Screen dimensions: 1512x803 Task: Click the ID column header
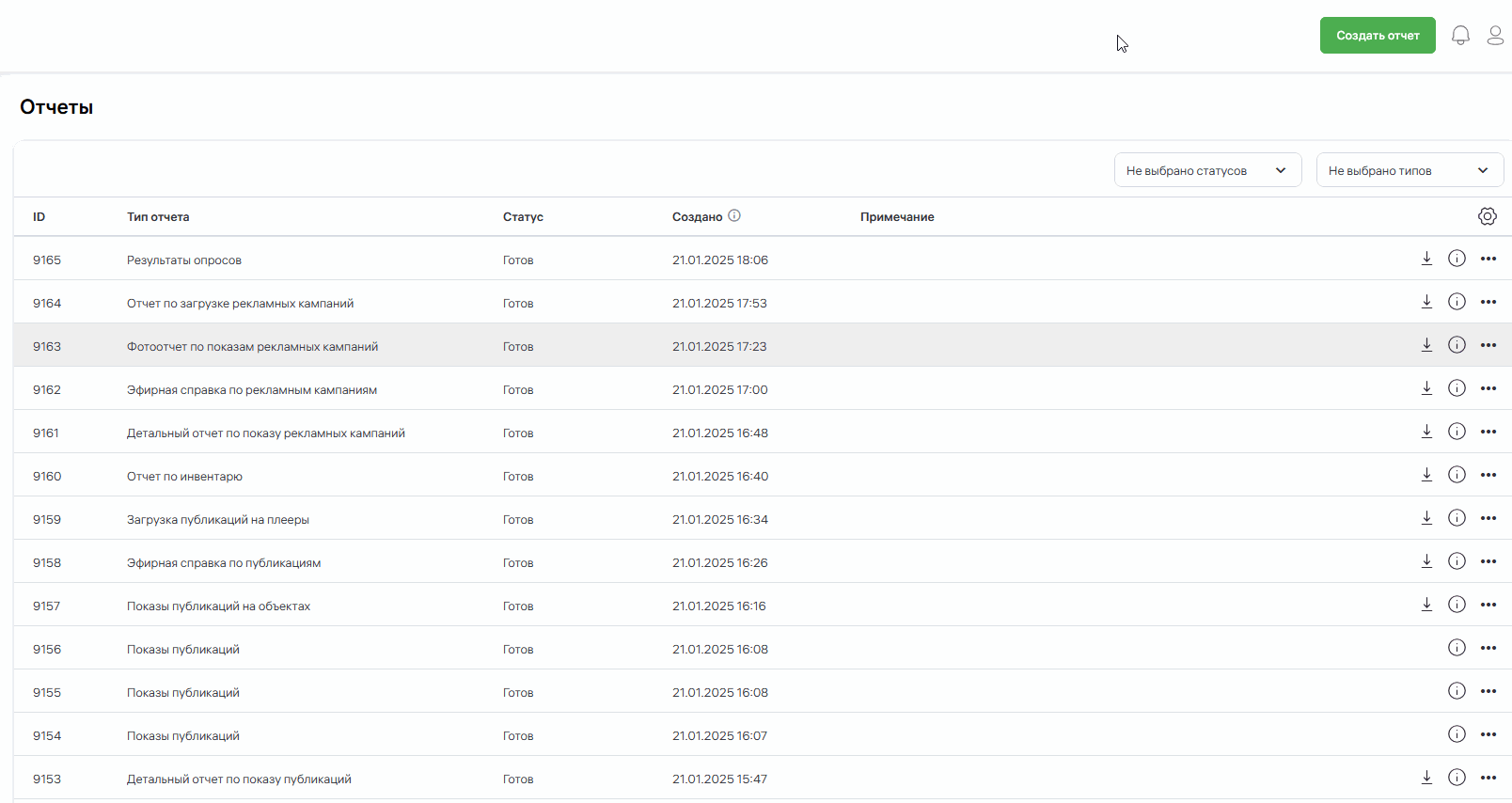point(39,217)
